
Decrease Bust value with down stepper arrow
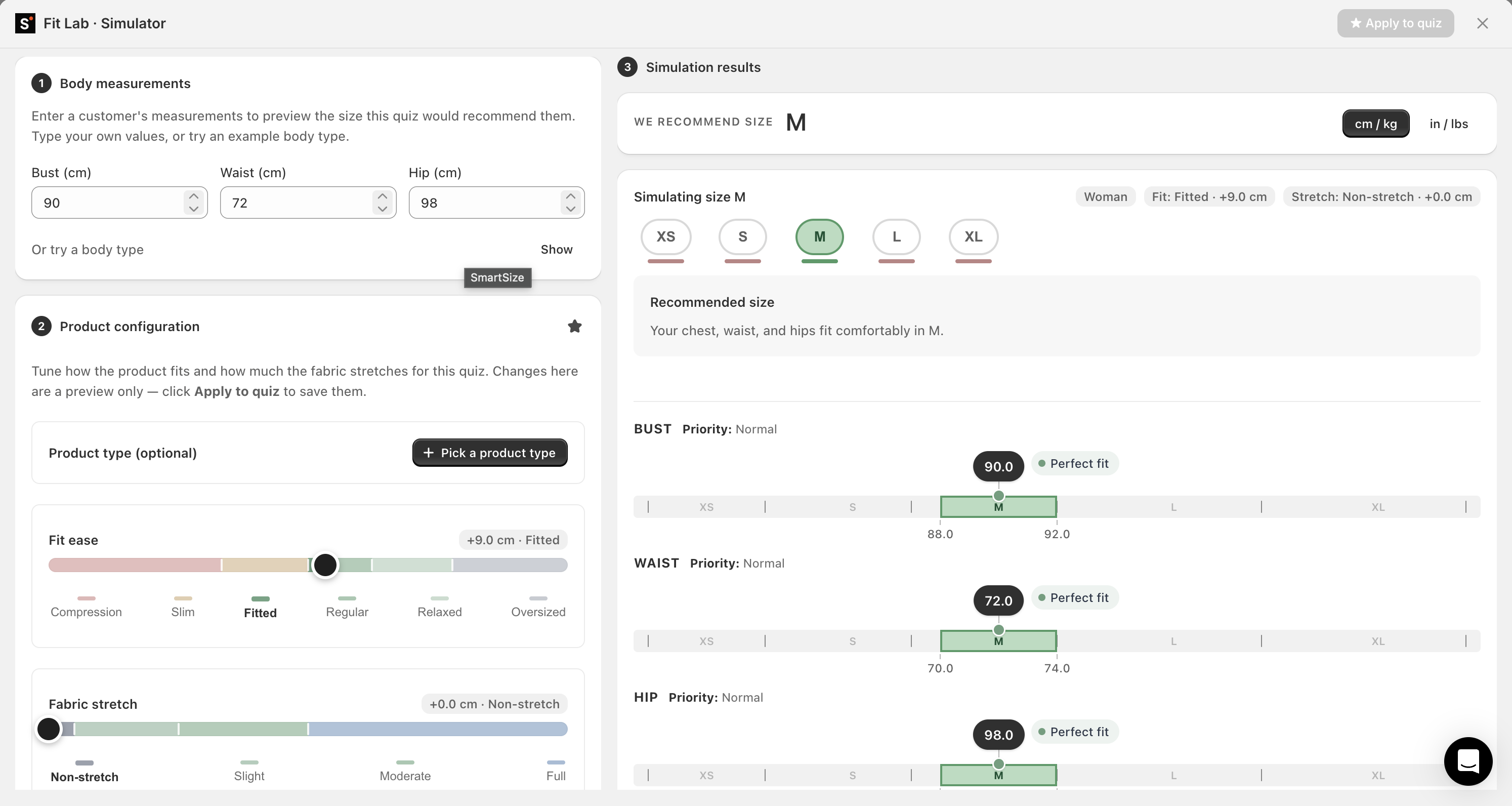(194, 209)
